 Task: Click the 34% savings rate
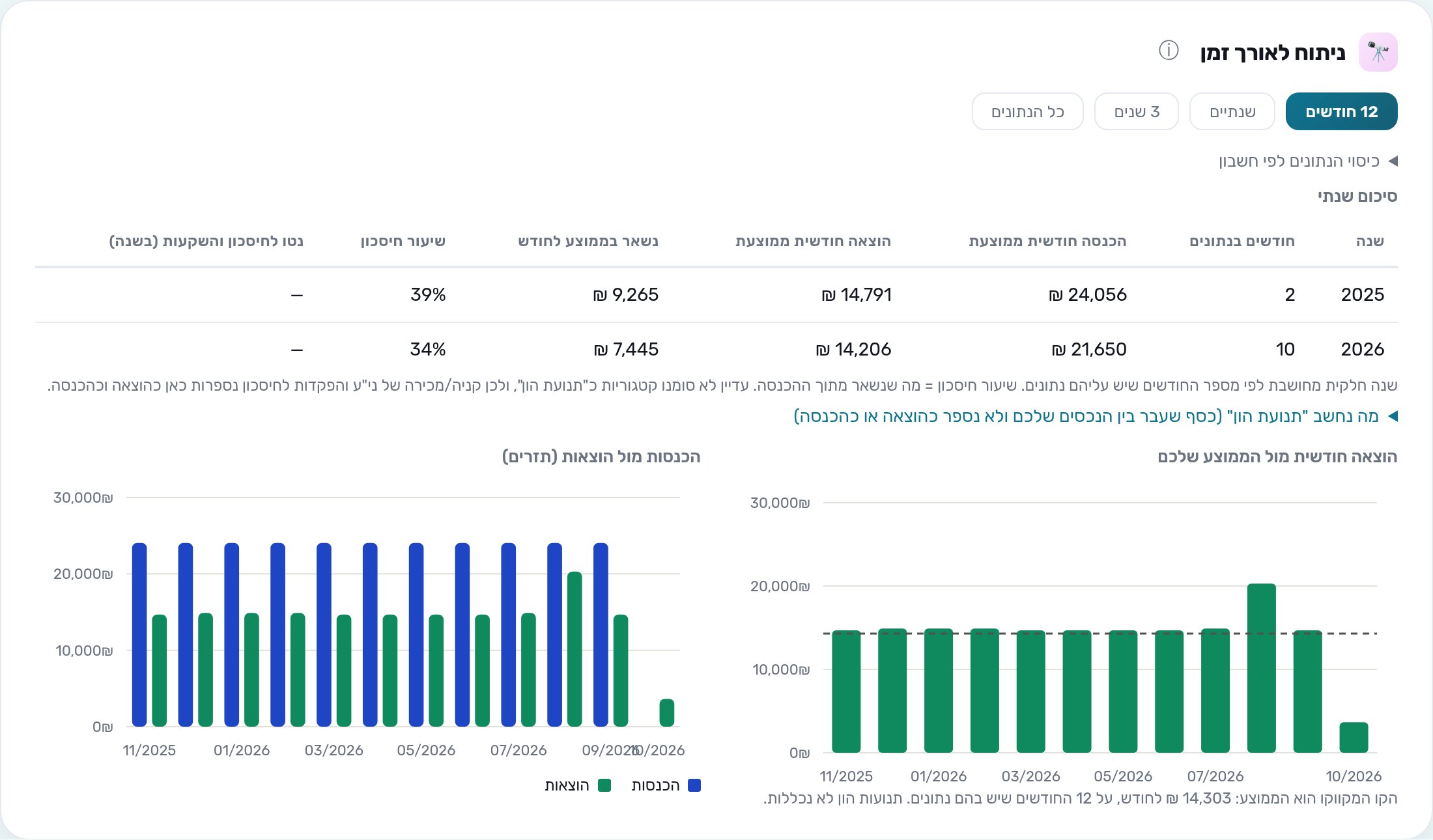(x=428, y=349)
